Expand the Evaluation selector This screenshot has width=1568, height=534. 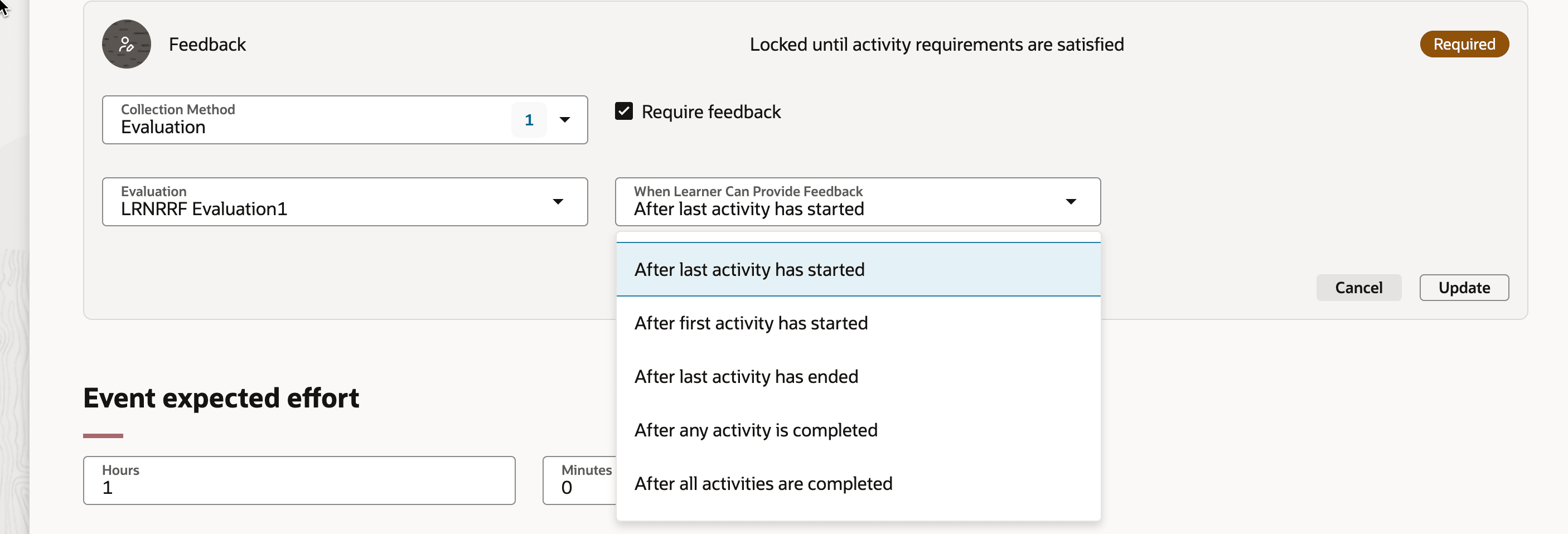pyautogui.click(x=558, y=201)
